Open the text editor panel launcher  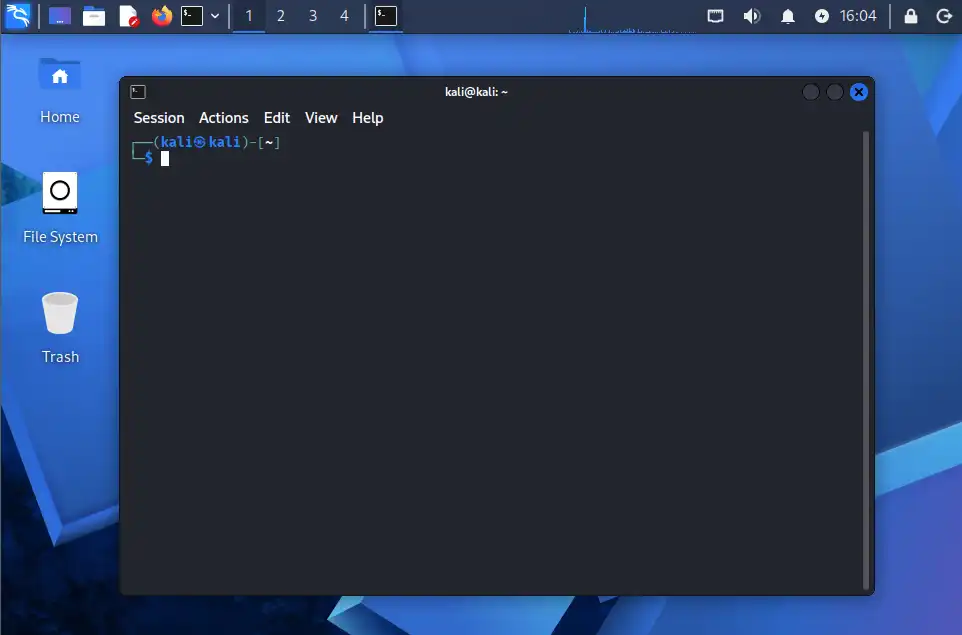click(x=128, y=16)
